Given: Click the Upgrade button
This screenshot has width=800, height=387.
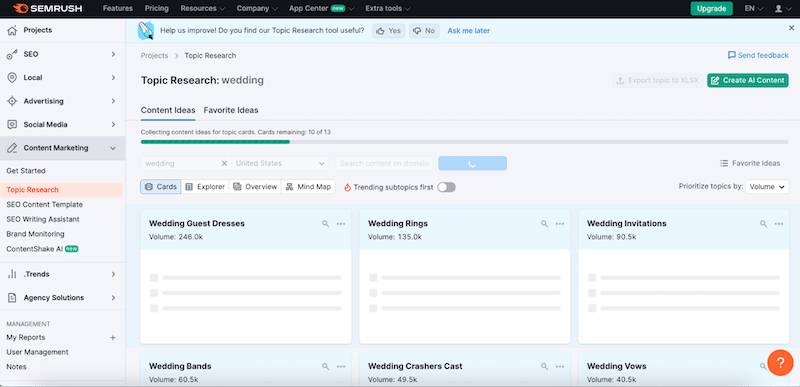Looking at the screenshot, I should pos(711,9).
